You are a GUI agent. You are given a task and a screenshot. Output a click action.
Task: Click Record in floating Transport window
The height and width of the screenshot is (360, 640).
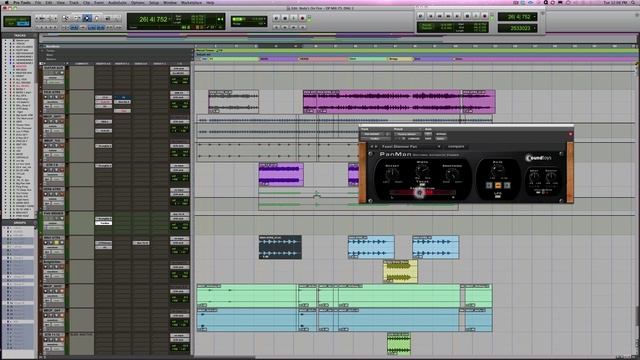(485, 16)
